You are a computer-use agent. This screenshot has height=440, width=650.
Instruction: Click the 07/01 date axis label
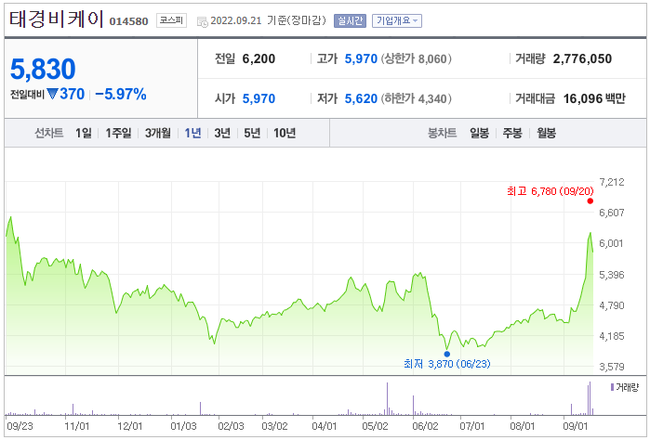coord(472,426)
